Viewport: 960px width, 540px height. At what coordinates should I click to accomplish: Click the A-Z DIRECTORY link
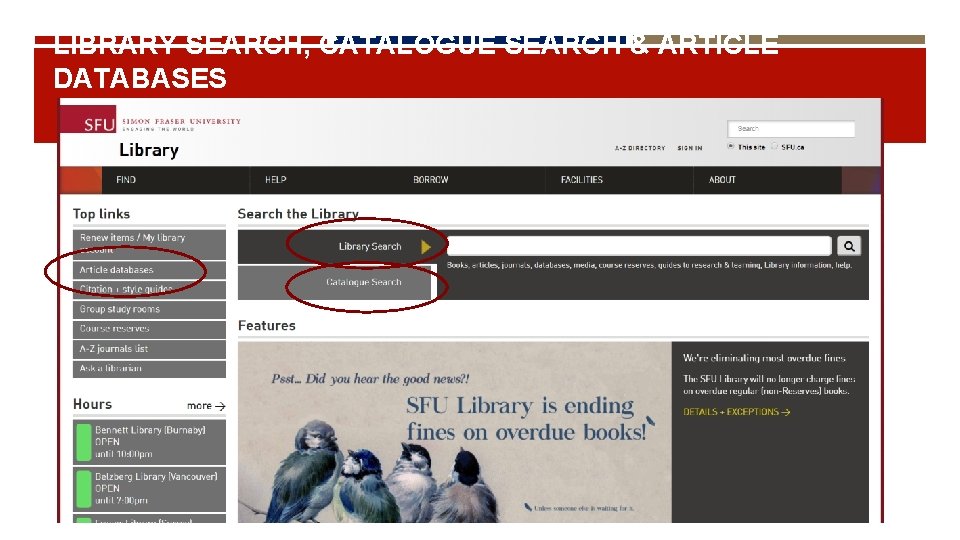[640, 148]
